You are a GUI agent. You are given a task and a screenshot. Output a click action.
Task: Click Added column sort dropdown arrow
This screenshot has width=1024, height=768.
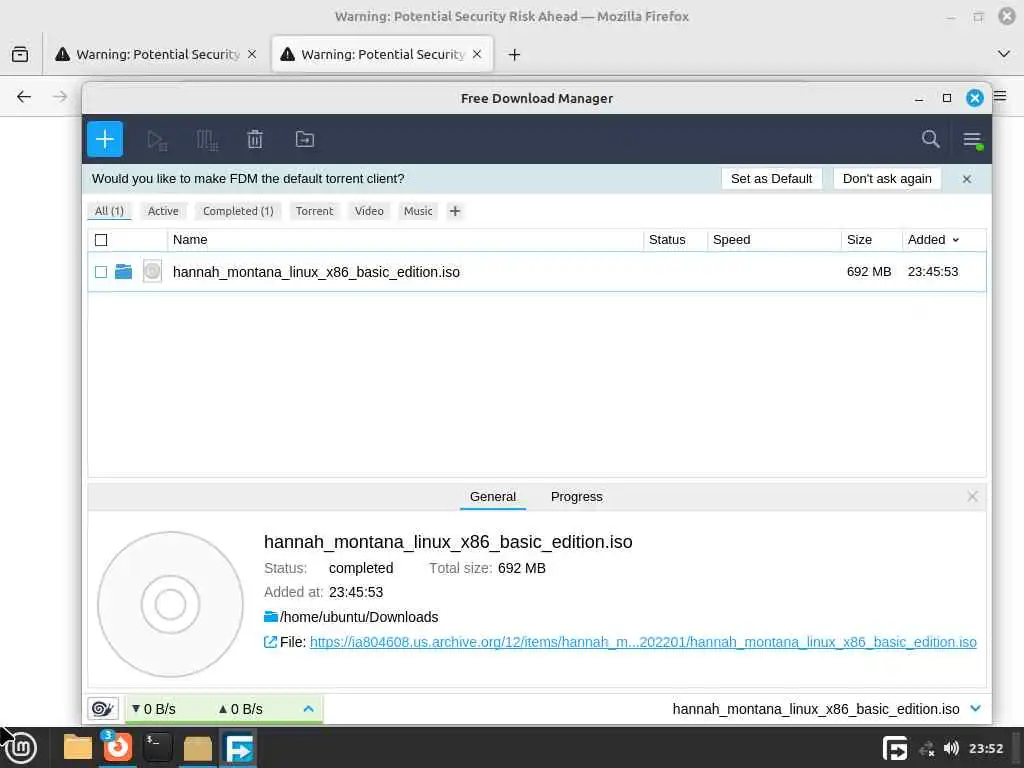tap(955, 240)
